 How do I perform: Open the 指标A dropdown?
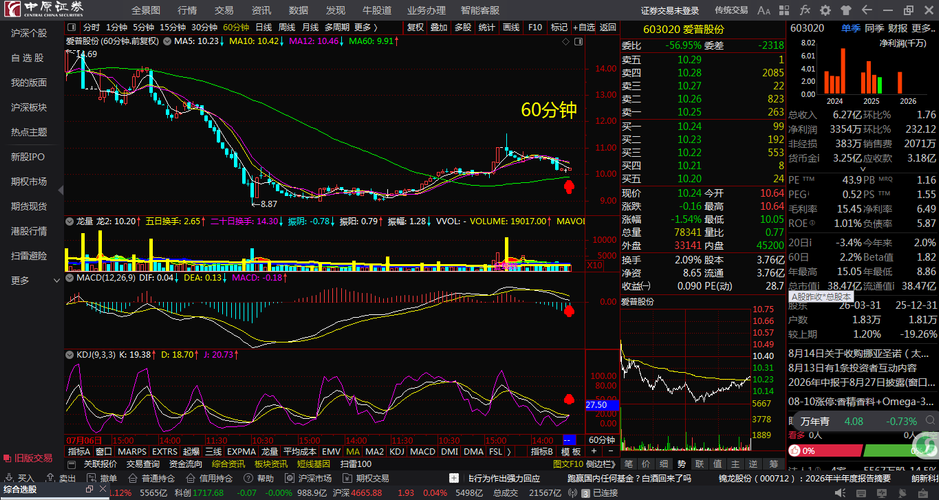(x=79, y=451)
